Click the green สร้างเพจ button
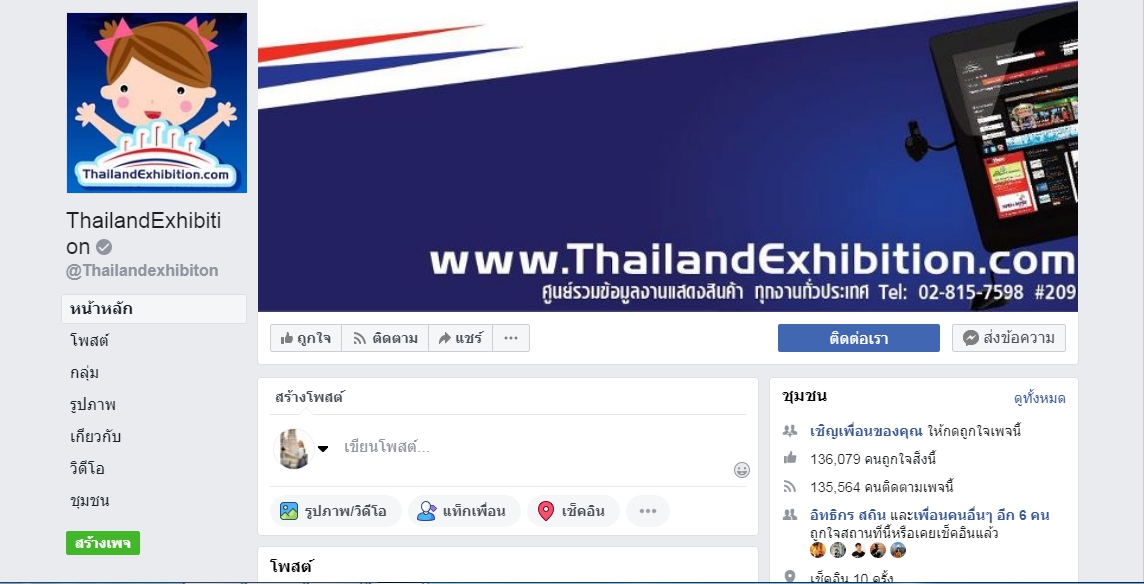This screenshot has height=584, width=1144. coord(103,543)
